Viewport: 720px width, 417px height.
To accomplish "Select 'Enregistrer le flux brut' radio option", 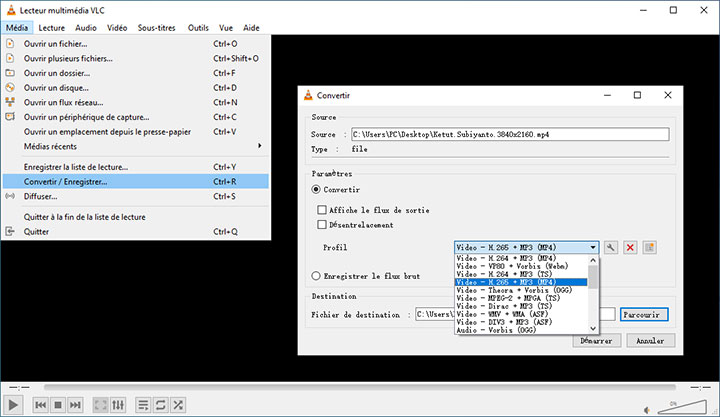I will (x=317, y=275).
